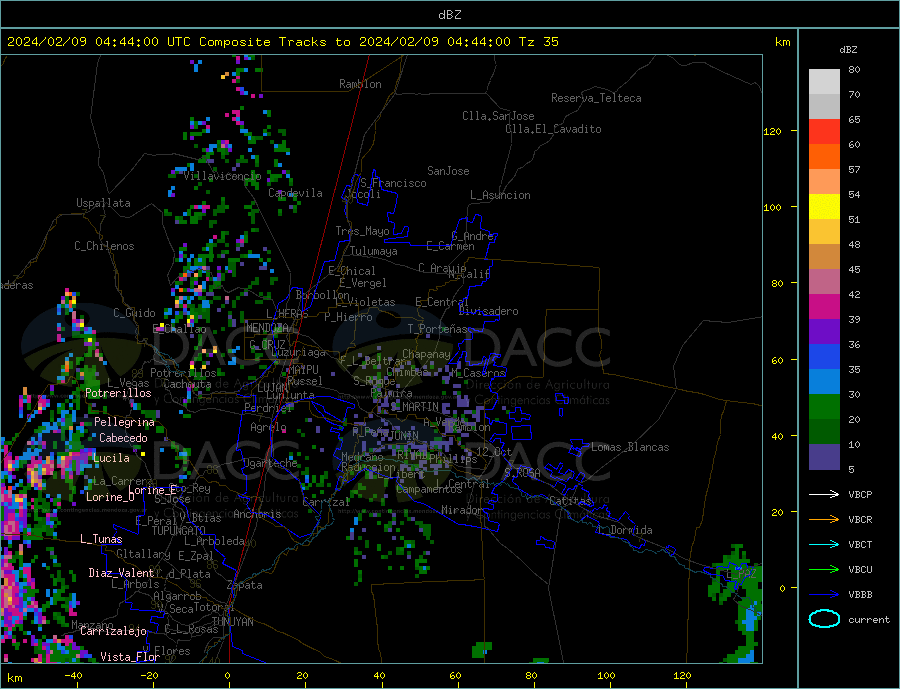Click the Zapata label
Screen dimensions: 900x689
point(245,585)
